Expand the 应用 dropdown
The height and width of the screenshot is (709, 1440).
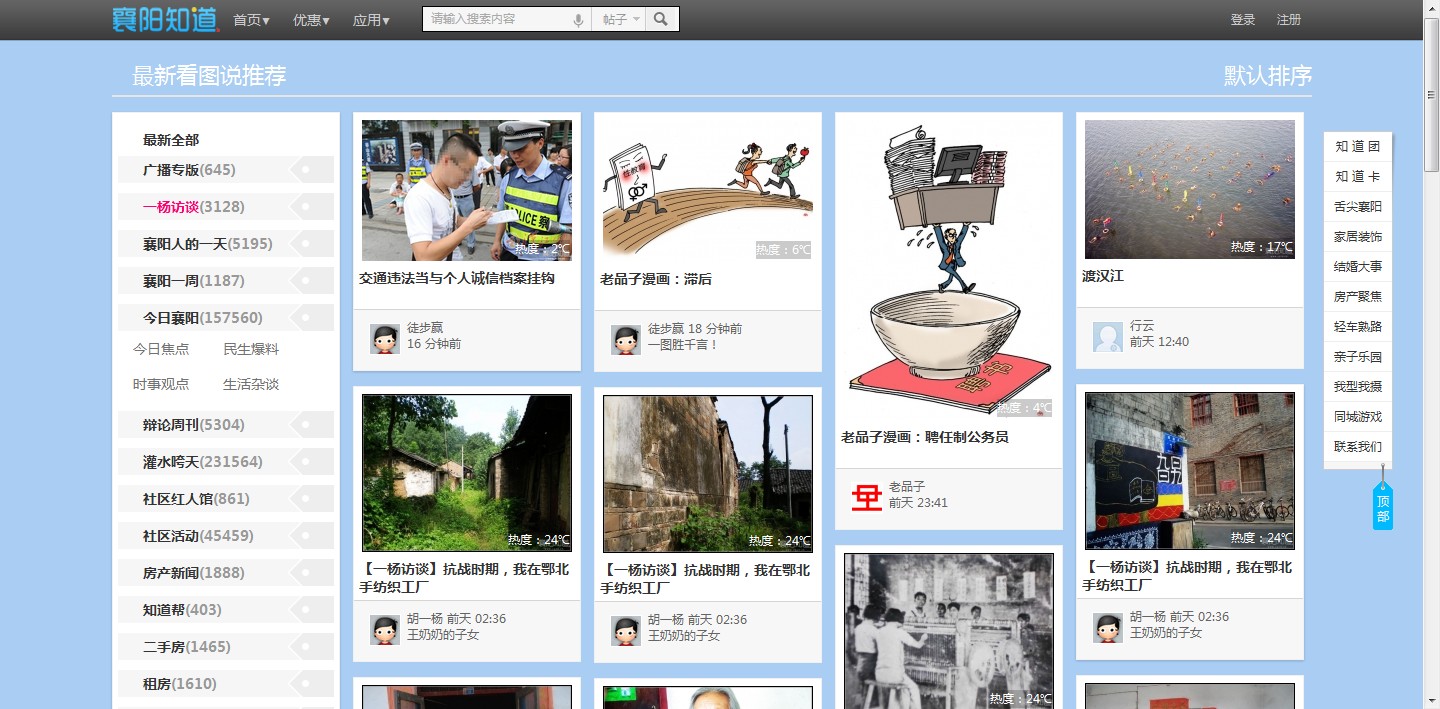click(x=371, y=19)
